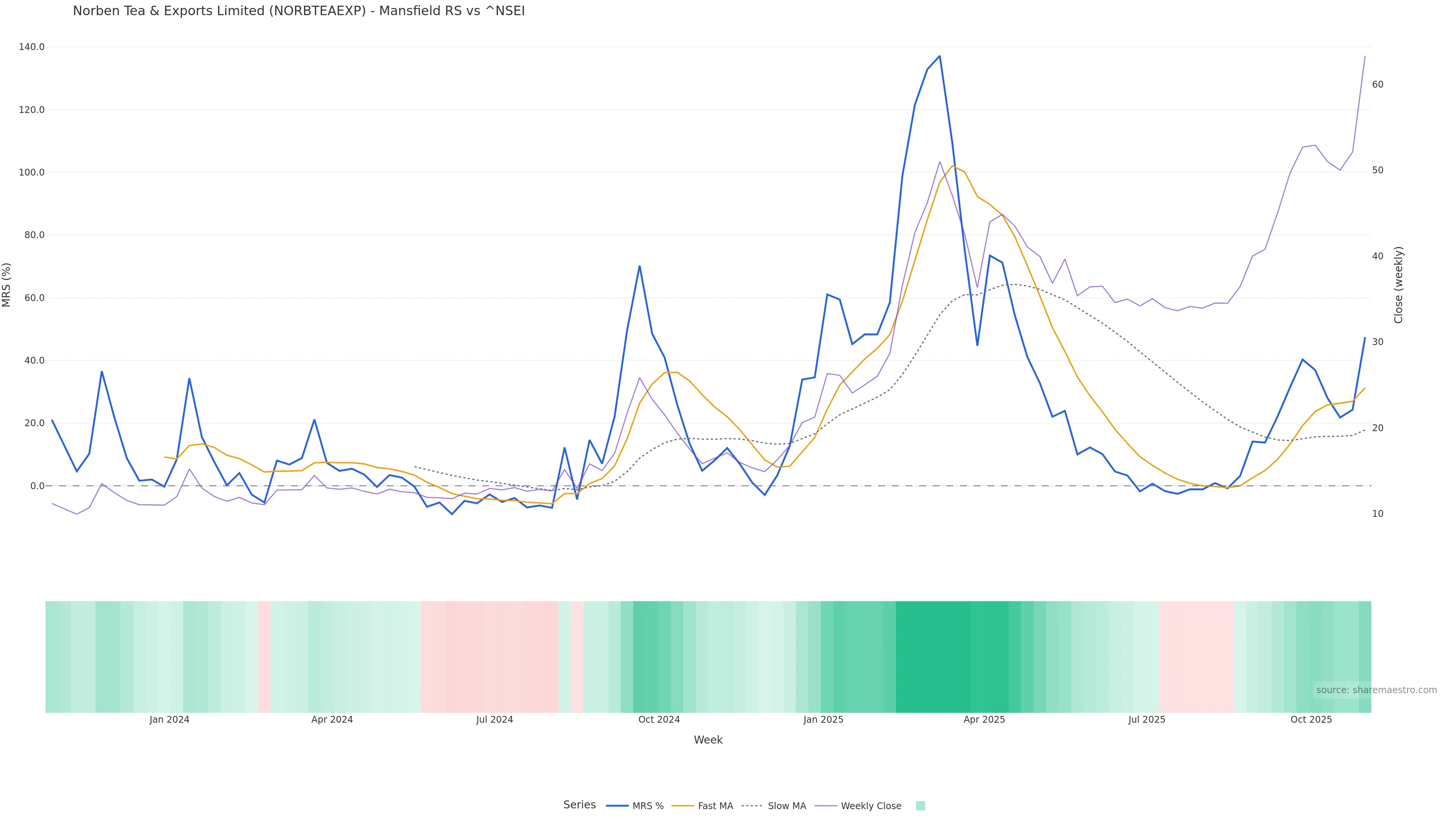The width and height of the screenshot is (1456, 819).
Task: Click the dotted Slow MA legend line icon
Action: [752, 806]
